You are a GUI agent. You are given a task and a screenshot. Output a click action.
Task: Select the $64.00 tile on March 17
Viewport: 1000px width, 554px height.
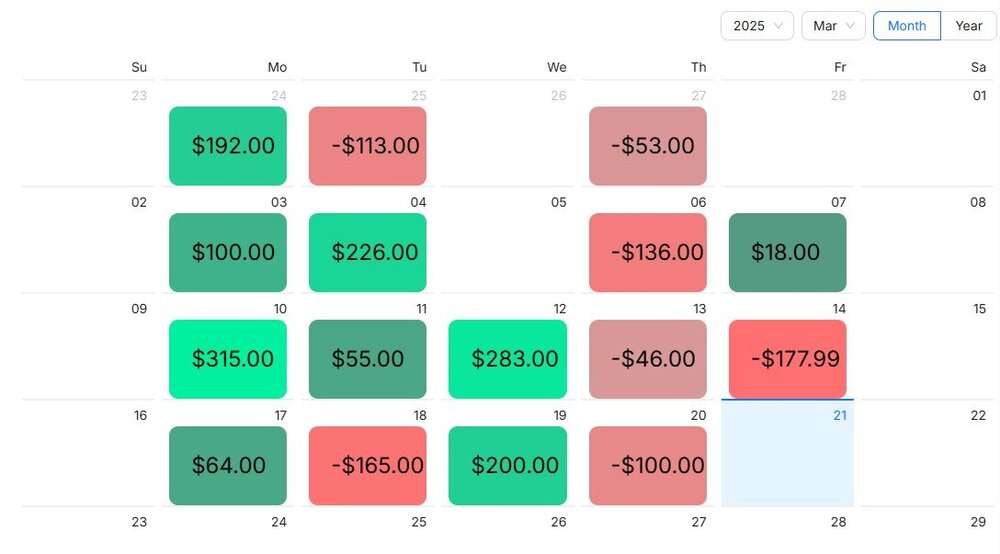click(x=228, y=465)
